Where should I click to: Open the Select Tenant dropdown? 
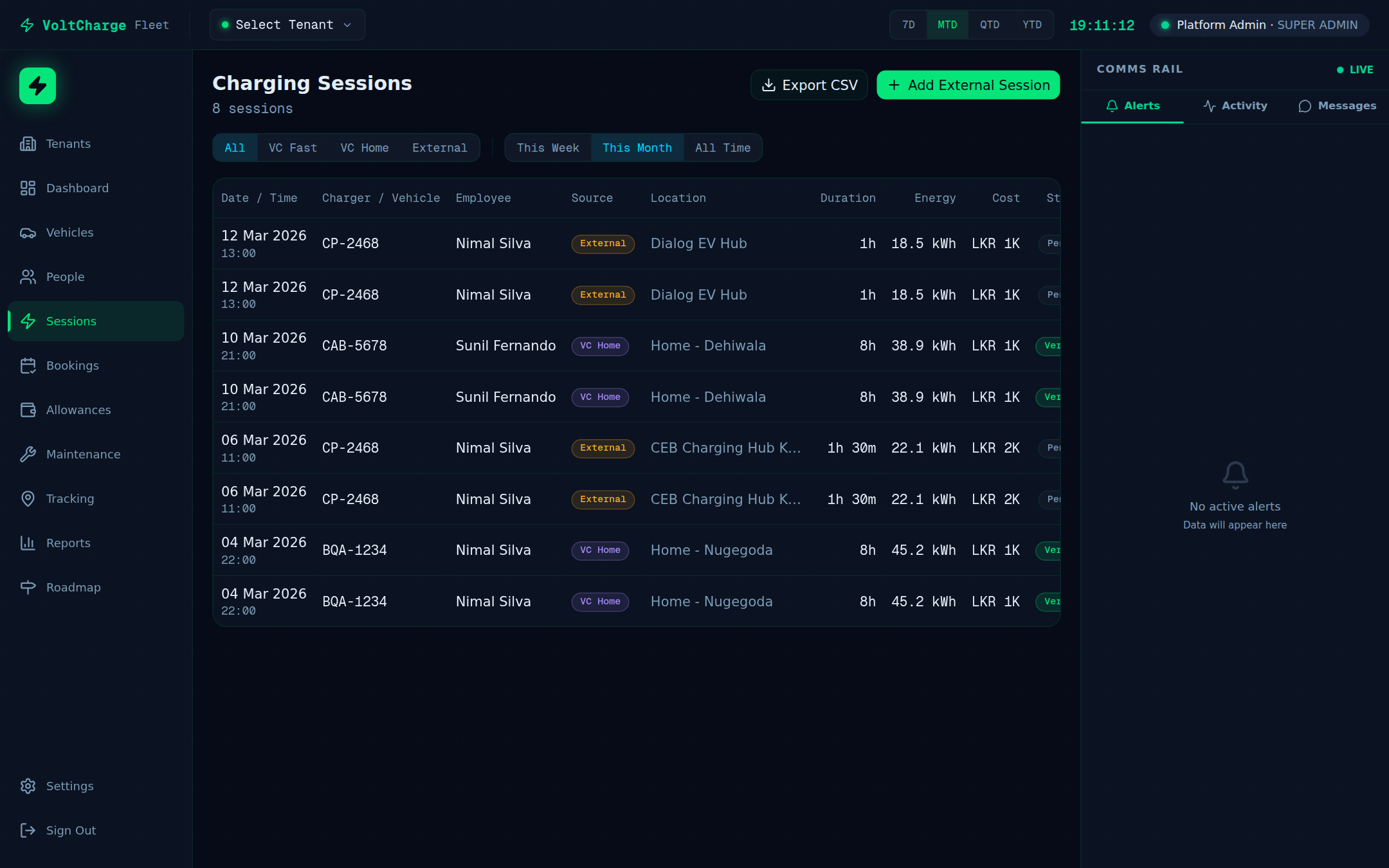point(286,24)
